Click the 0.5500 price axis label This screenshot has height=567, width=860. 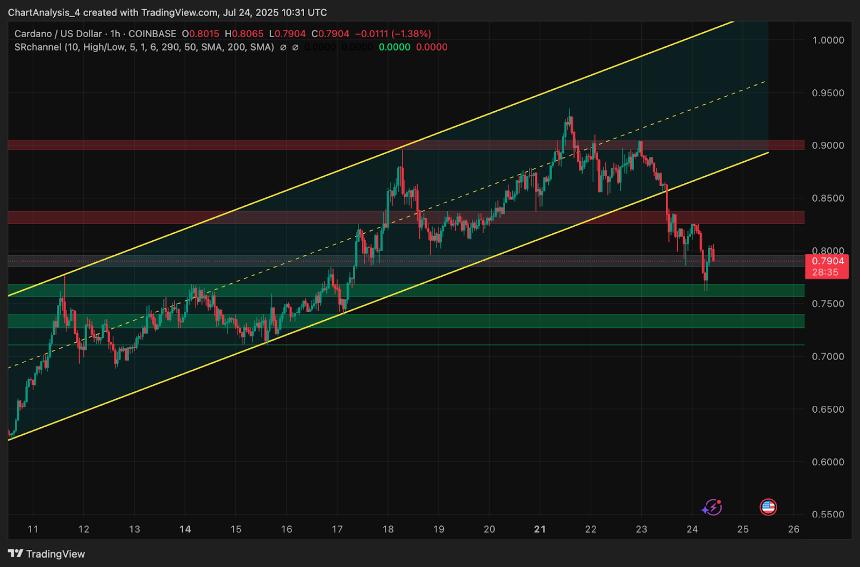coord(827,514)
